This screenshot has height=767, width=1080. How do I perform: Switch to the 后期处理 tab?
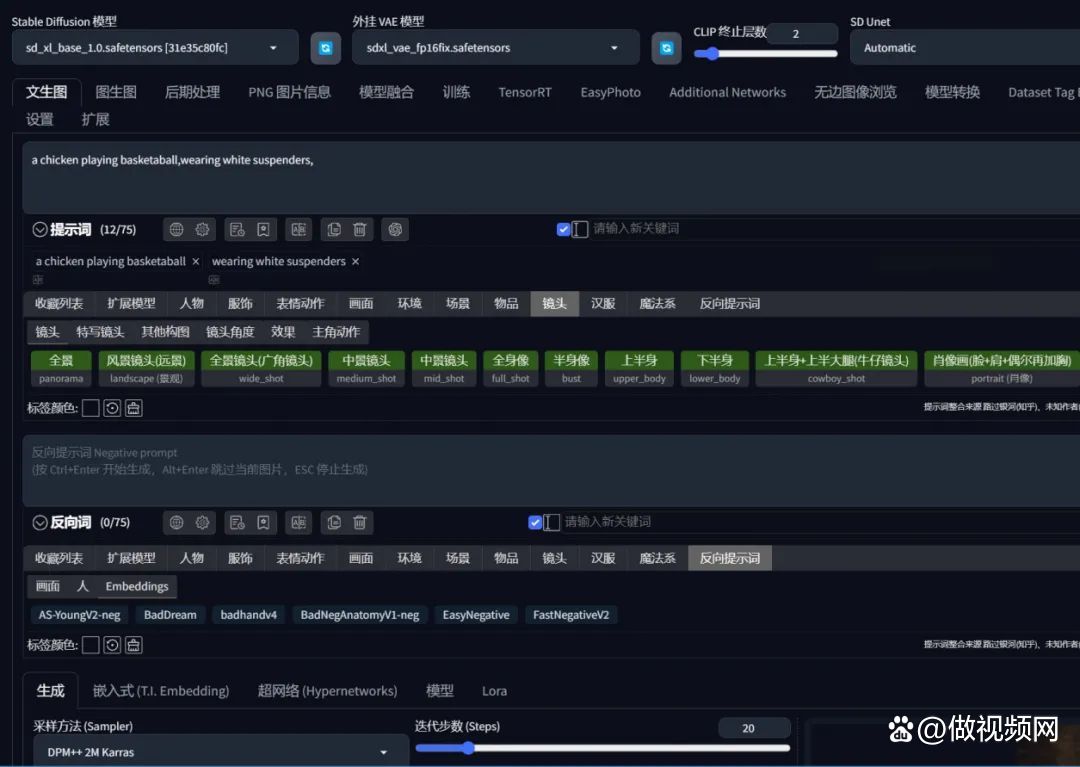(192, 92)
